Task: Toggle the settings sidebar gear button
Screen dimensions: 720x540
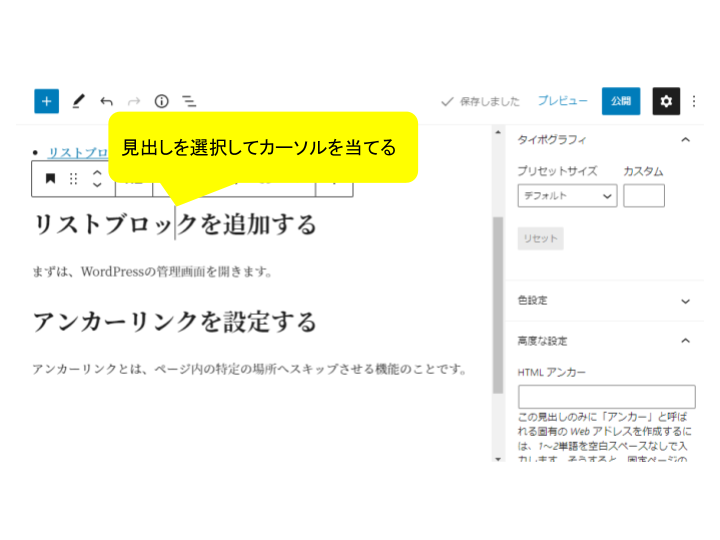Action: point(666,101)
